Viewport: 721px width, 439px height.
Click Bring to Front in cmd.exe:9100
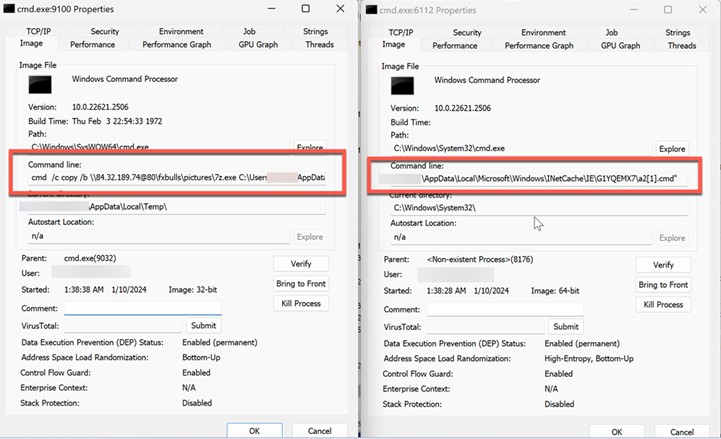(x=300, y=284)
